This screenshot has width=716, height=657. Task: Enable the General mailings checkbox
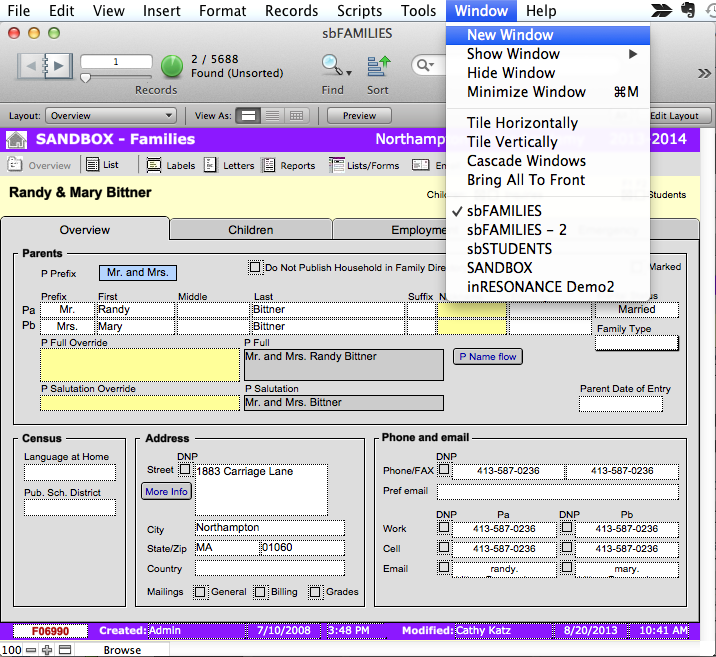click(202, 592)
